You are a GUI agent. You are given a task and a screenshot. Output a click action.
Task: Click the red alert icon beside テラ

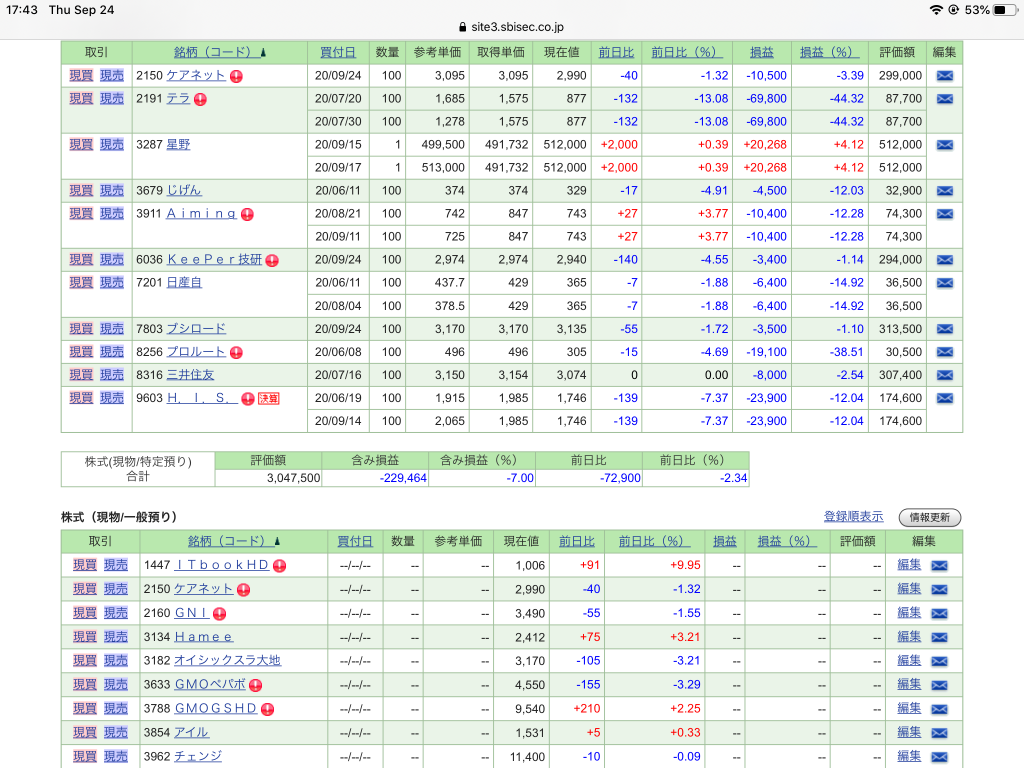click(x=200, y=99)
